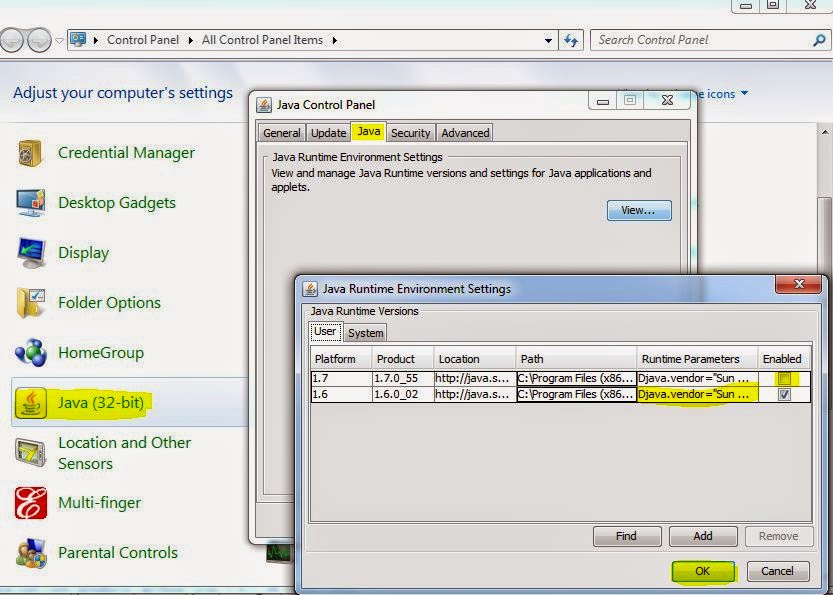Open the Java coffee cup icon
Viewport: 833px width, 595px height.
pyautogui.click(x=31, y=403)
